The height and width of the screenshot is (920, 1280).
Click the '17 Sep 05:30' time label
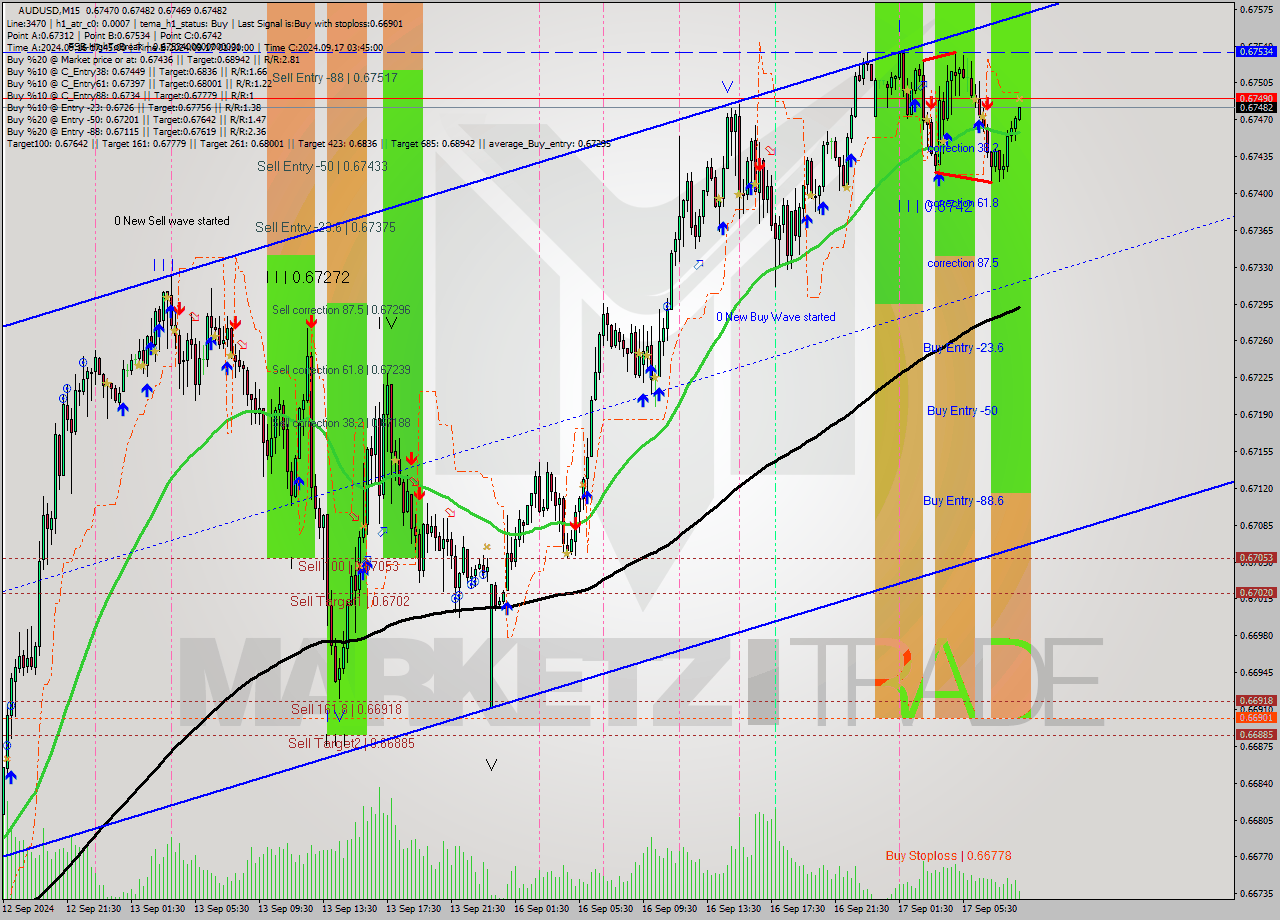click(991, 909)
